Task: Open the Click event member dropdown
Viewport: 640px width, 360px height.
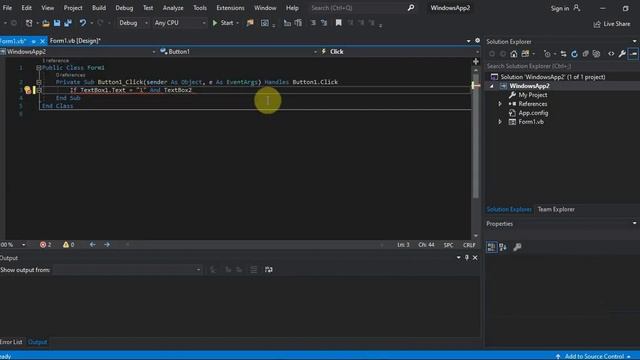Action: tap(399, 52)
